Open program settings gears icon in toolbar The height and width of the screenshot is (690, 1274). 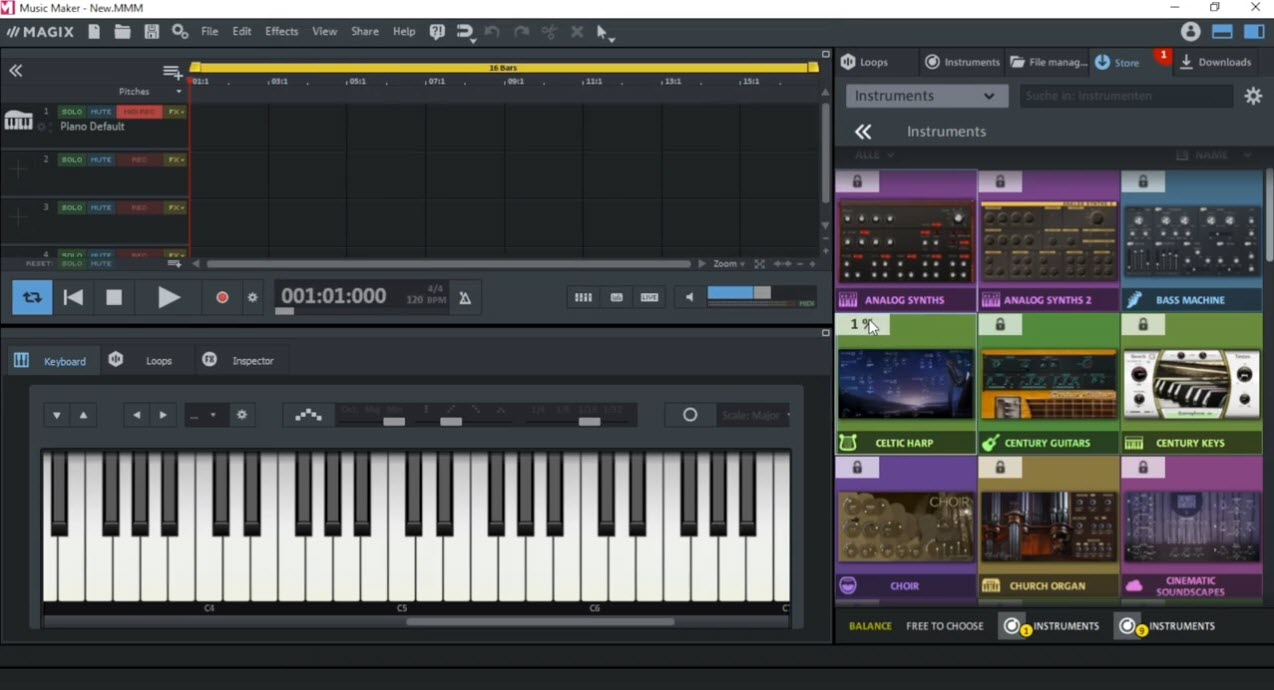180,32
